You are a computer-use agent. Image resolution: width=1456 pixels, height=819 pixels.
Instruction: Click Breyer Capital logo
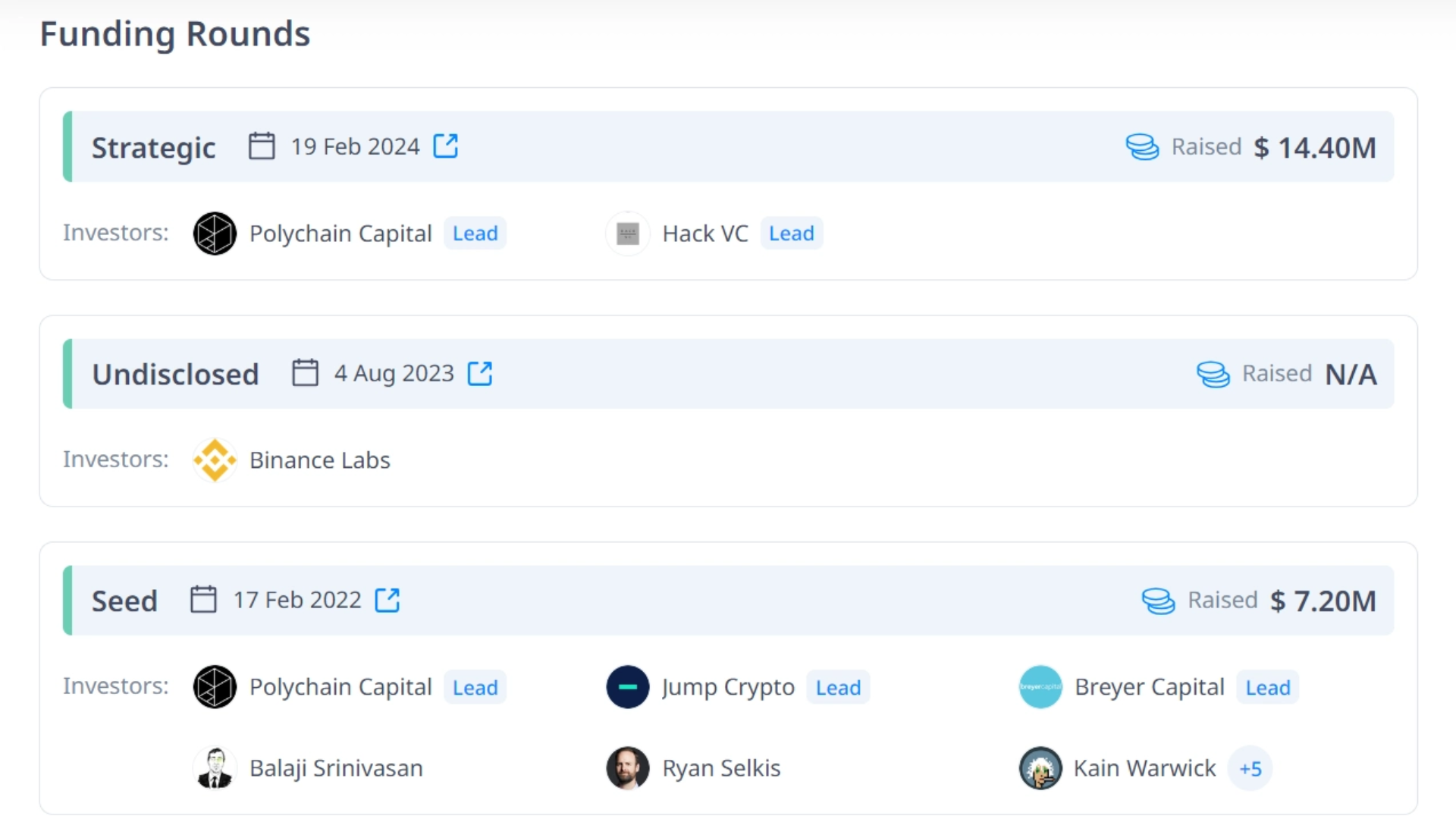[1040, 687]
